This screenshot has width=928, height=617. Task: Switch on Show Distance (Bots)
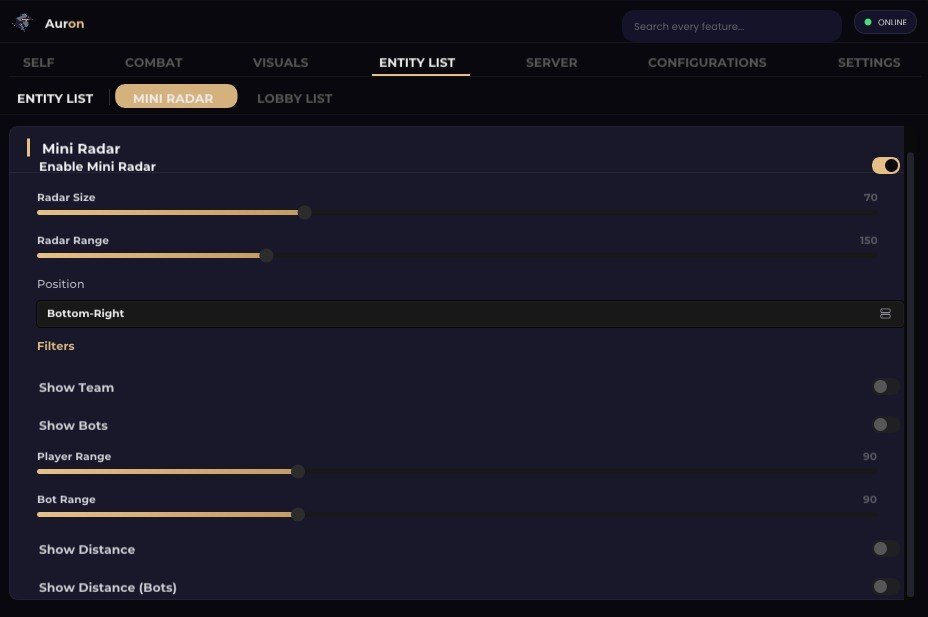(885, 587)
